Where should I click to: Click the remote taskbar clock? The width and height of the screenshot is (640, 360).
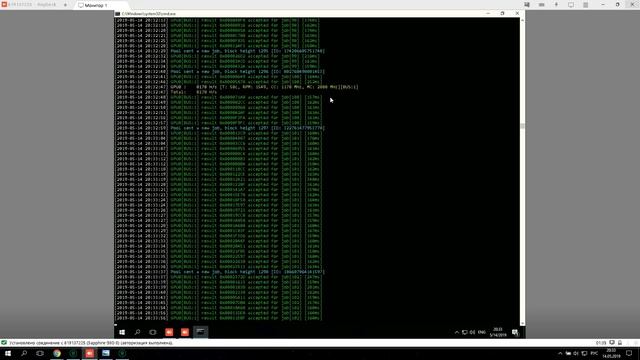(x=498, y=332)
